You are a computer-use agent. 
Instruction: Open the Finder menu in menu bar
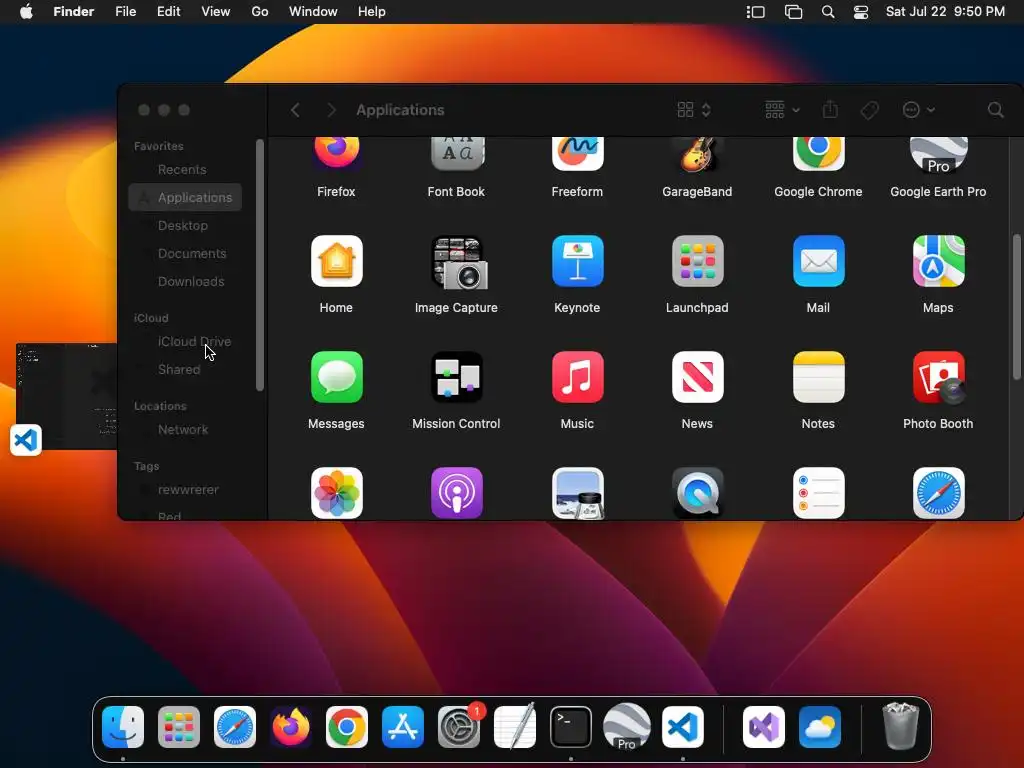[x=74, y=12]
